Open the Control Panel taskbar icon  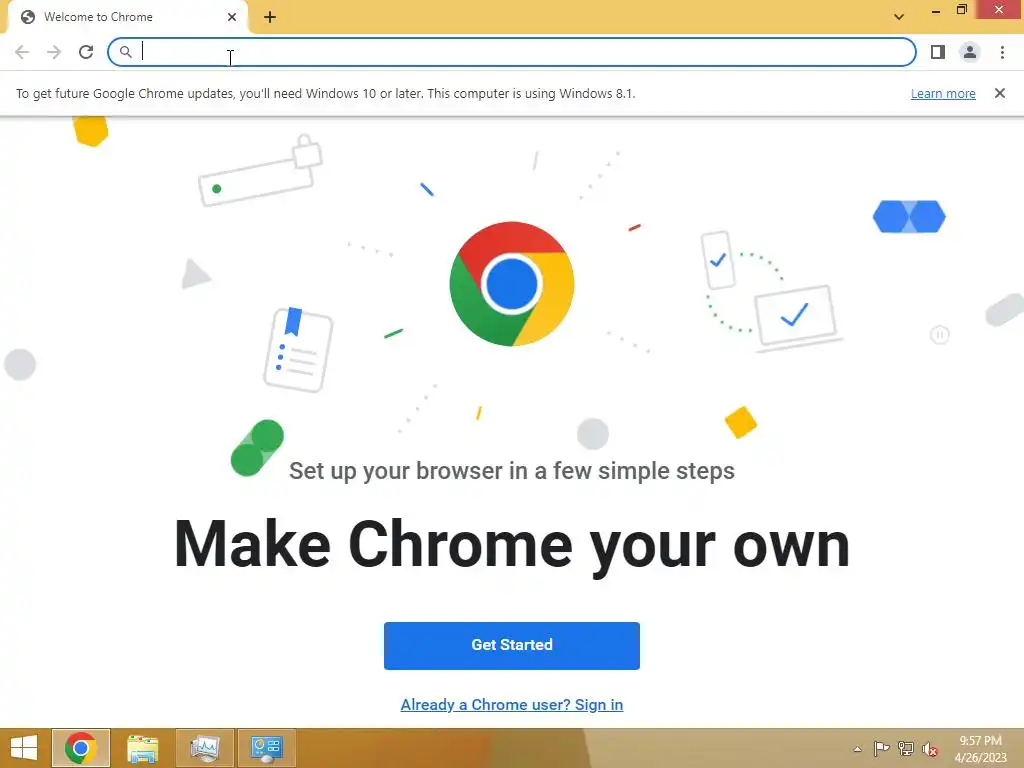coord(266,748)
